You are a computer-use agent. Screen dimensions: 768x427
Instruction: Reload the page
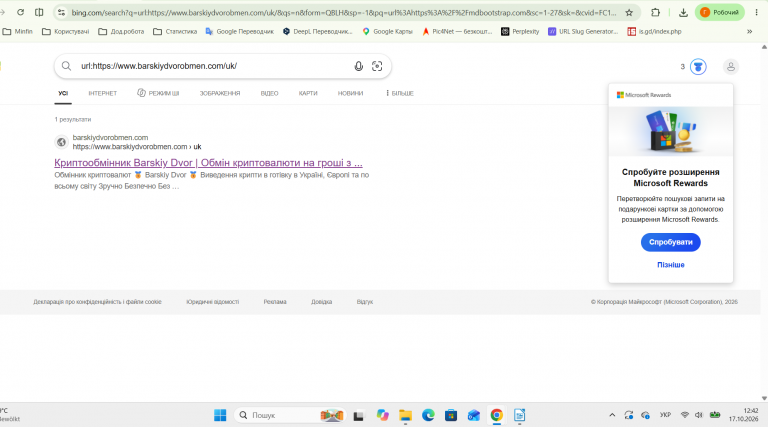21,12
